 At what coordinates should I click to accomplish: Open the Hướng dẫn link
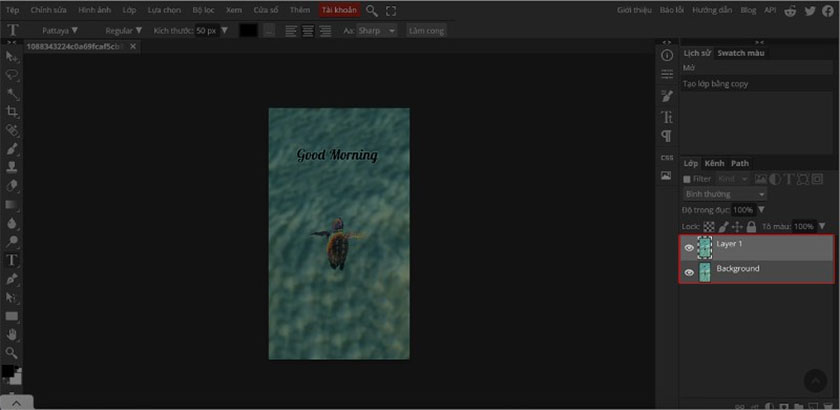(x=711, y=10)
